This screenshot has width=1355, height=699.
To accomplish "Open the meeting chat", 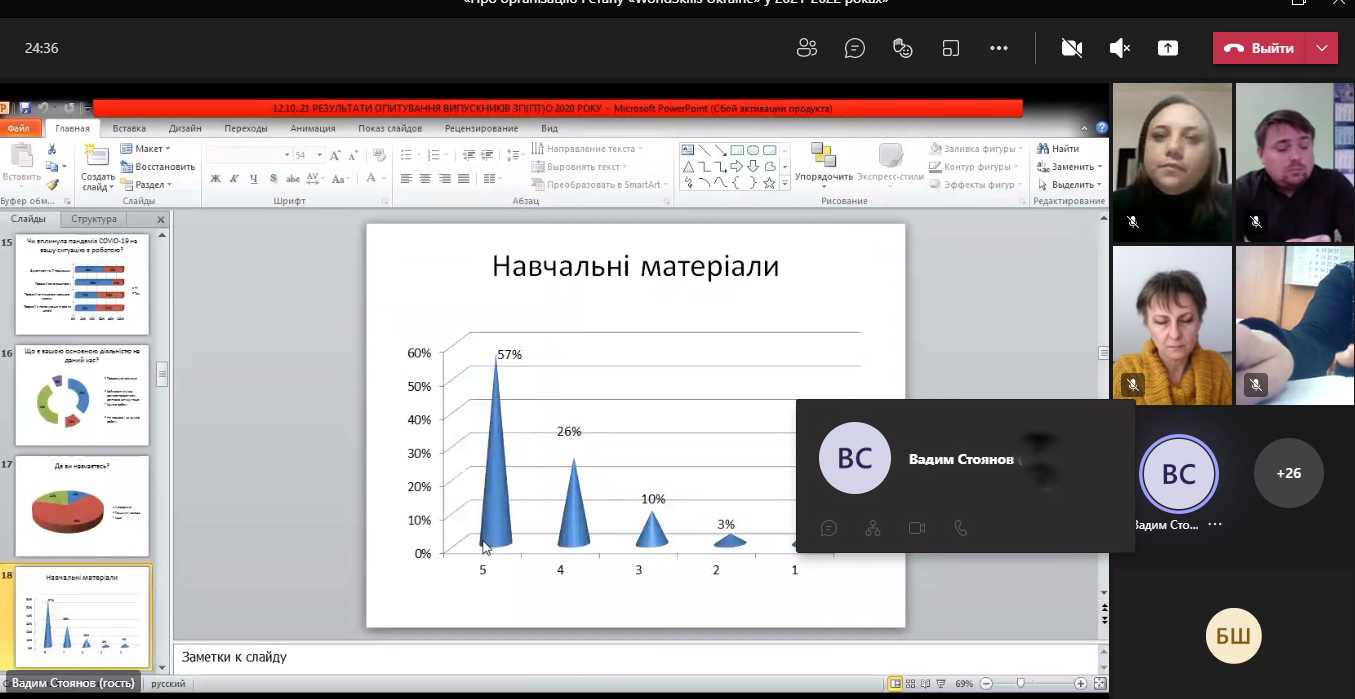I will click(854, 48).
